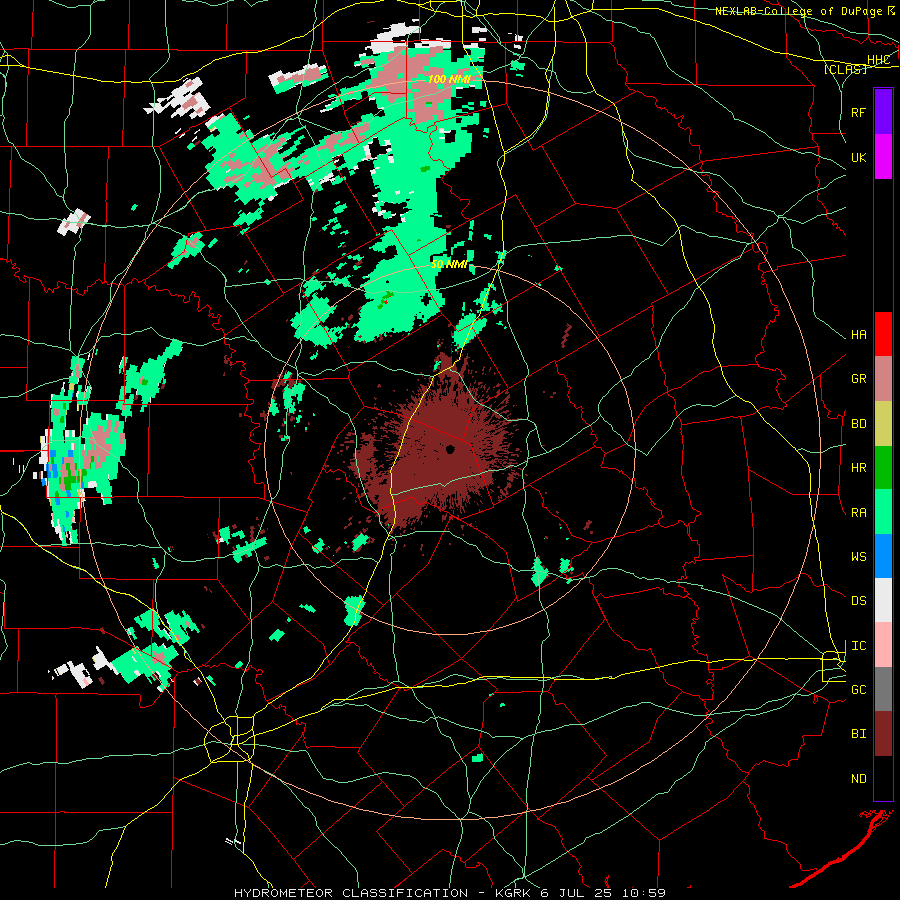
Task: Click the UK label beside the legend
Action: pos(858,157)
